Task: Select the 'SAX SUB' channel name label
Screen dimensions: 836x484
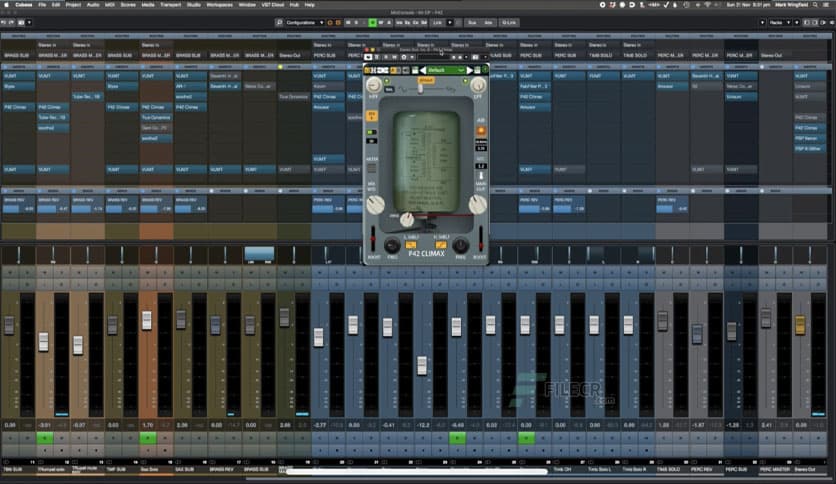Action: [x=184, y=470]
